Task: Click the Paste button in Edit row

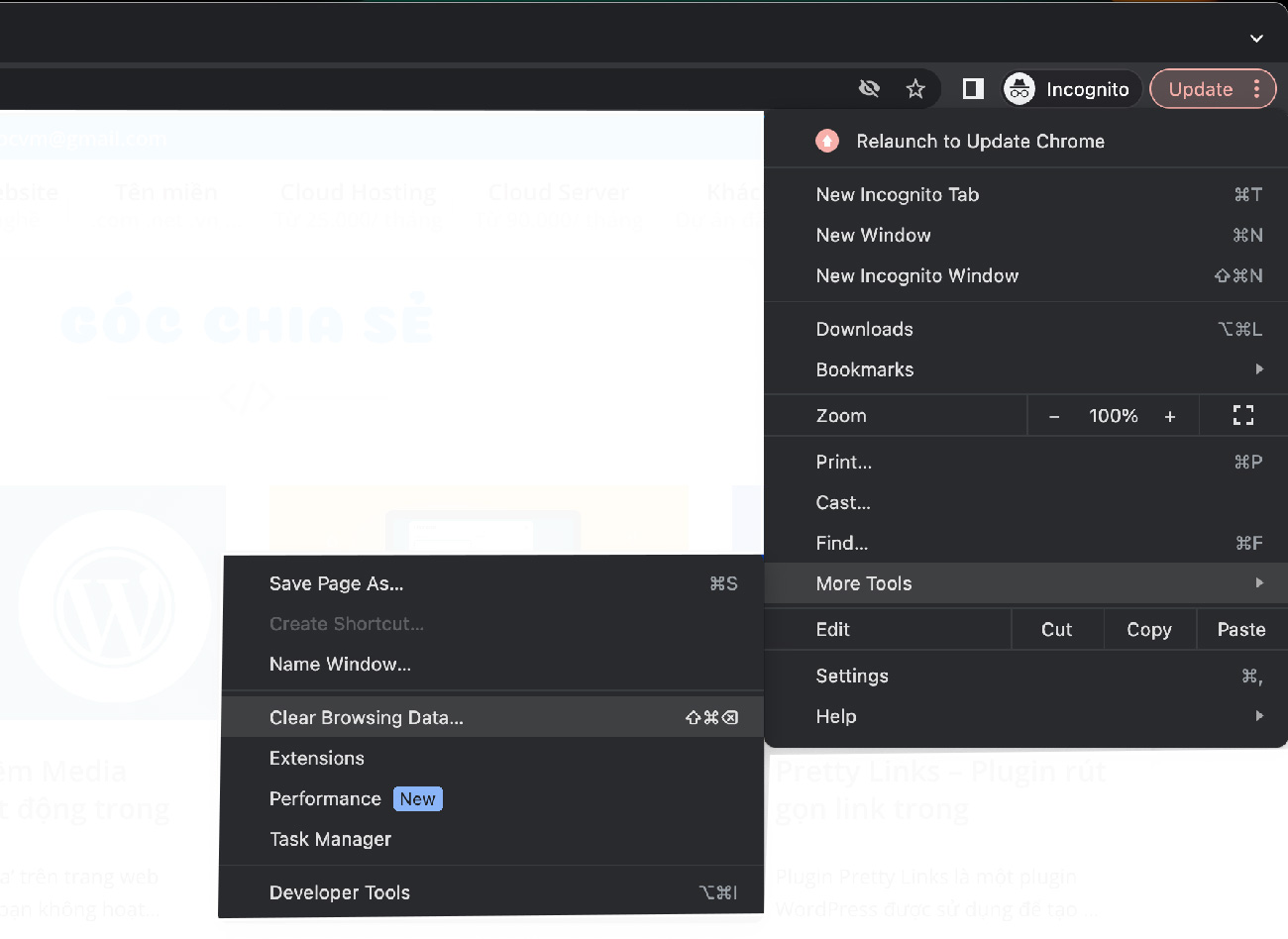Action: pyautogui.click(x=1241, y=629)
